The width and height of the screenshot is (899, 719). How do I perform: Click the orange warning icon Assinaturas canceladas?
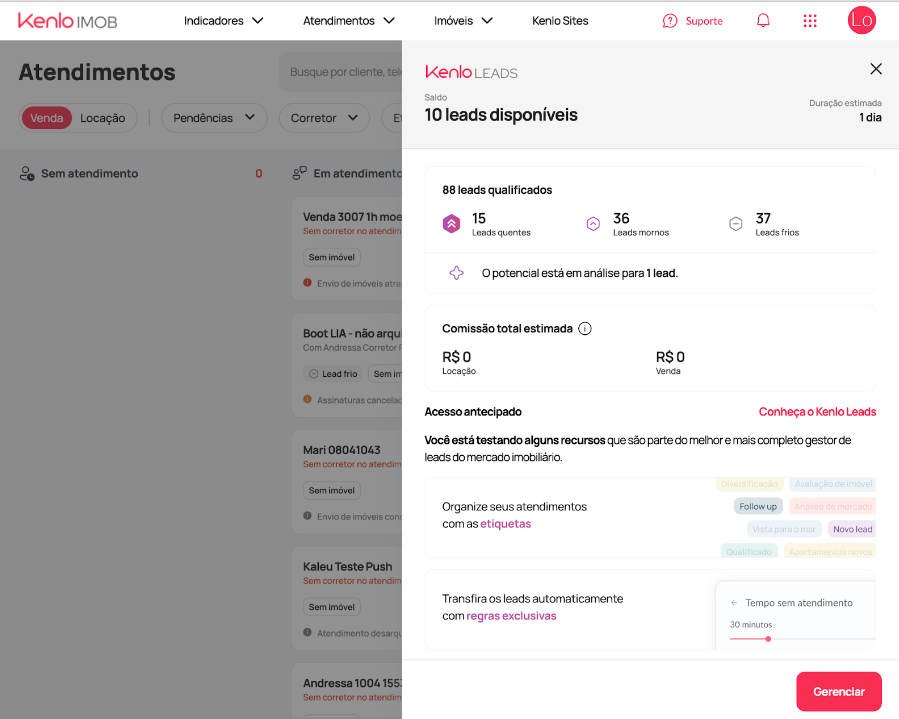(307, 399)
